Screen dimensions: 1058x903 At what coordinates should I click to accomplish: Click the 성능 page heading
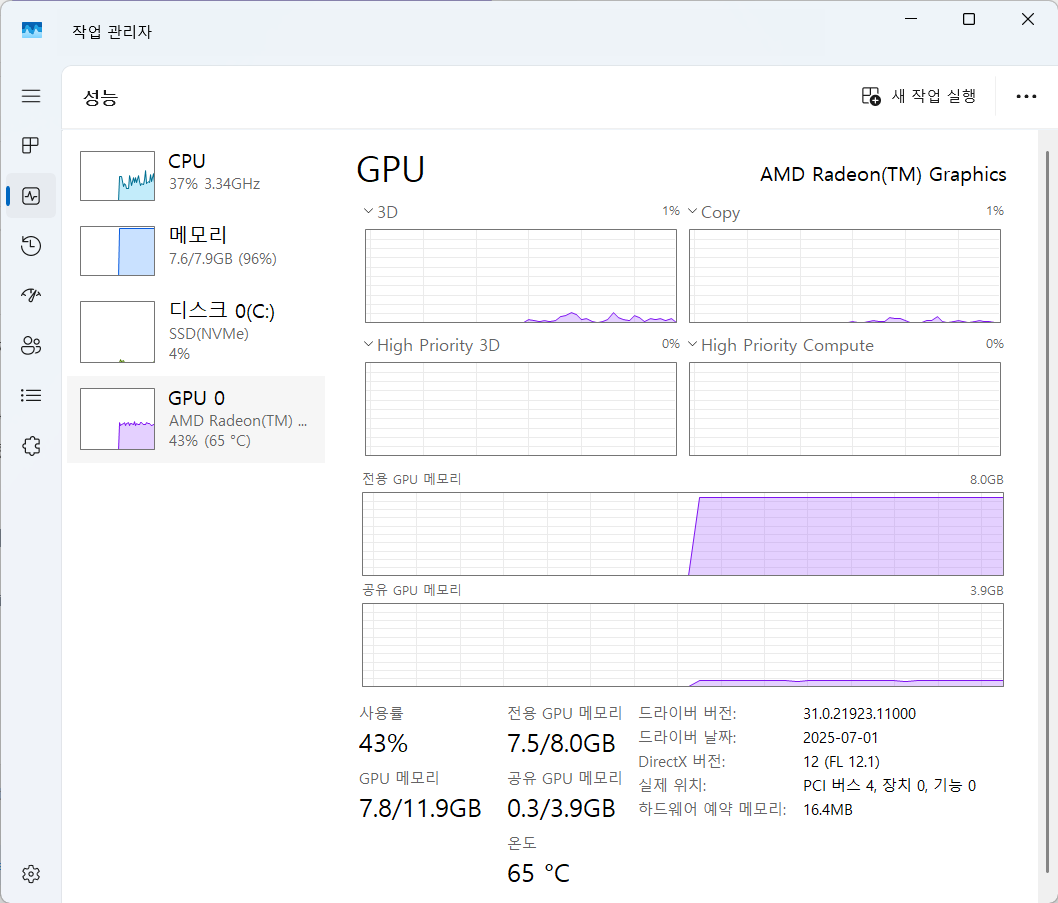click(101, 98)
